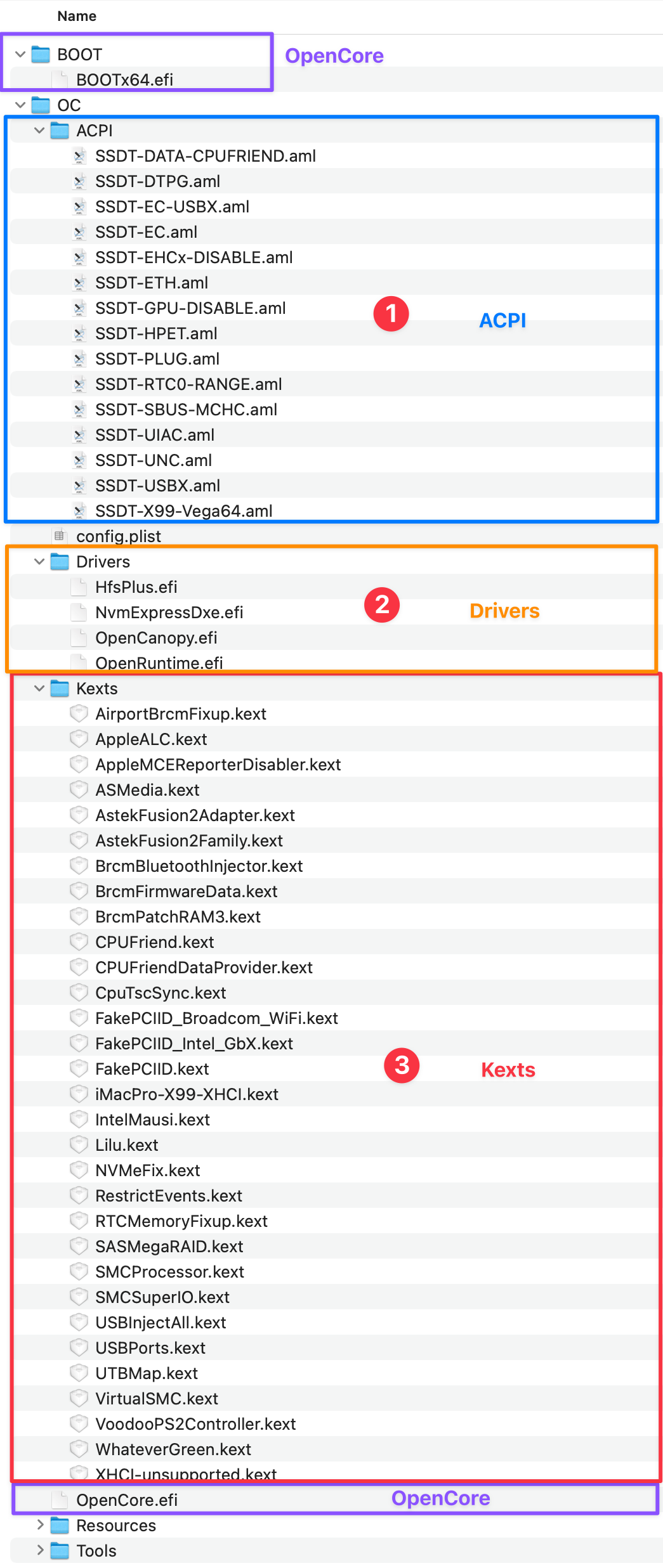Select the file AirportBrcmFixup.kext
Screen dimensions: 663x1568
click(181, 714)
